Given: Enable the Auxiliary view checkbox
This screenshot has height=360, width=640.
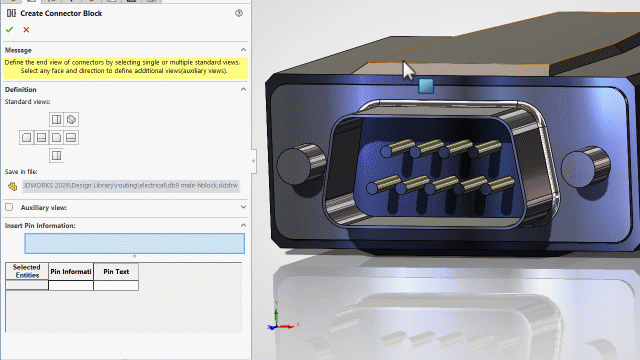Looking at the screenshot, I should click(9, 207).
